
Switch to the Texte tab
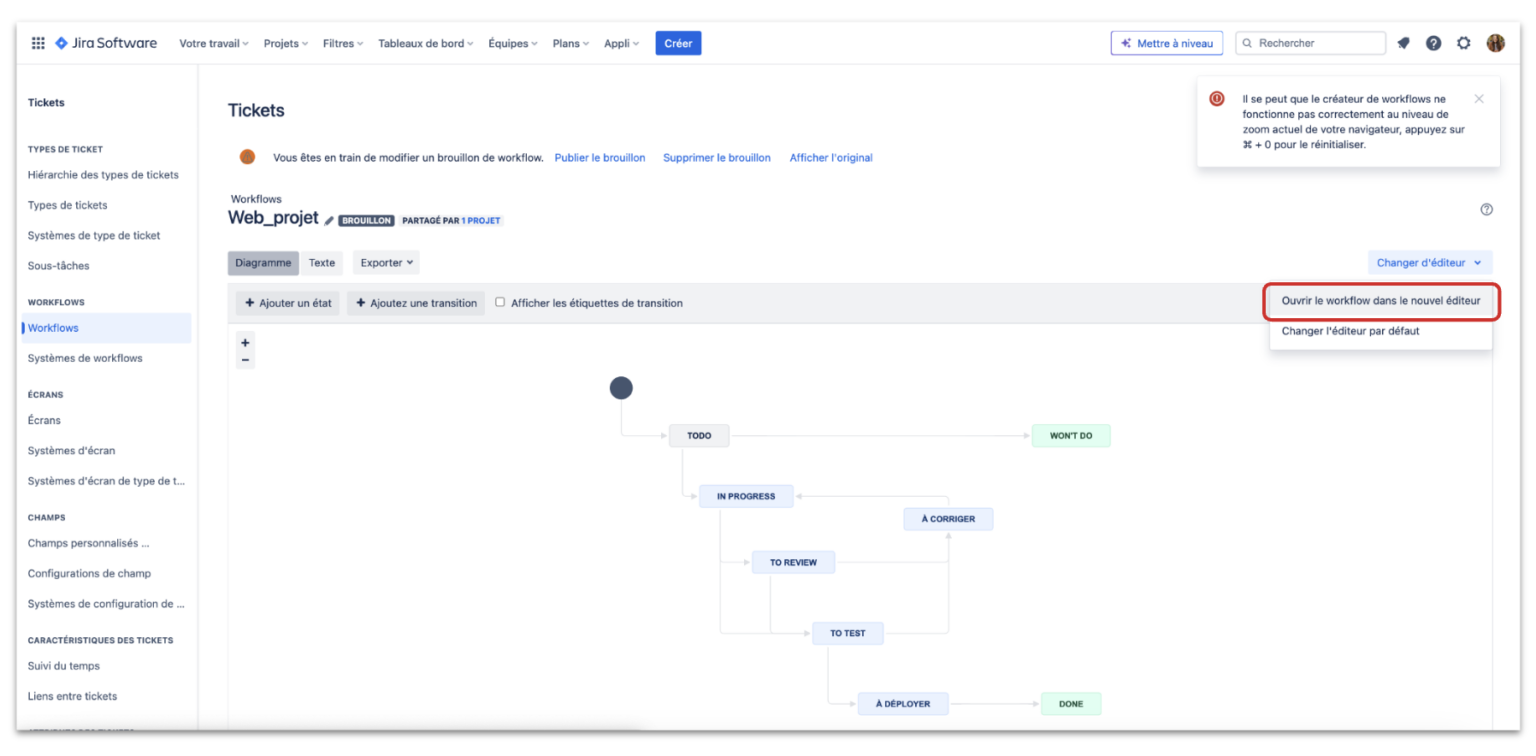(322, 262)
